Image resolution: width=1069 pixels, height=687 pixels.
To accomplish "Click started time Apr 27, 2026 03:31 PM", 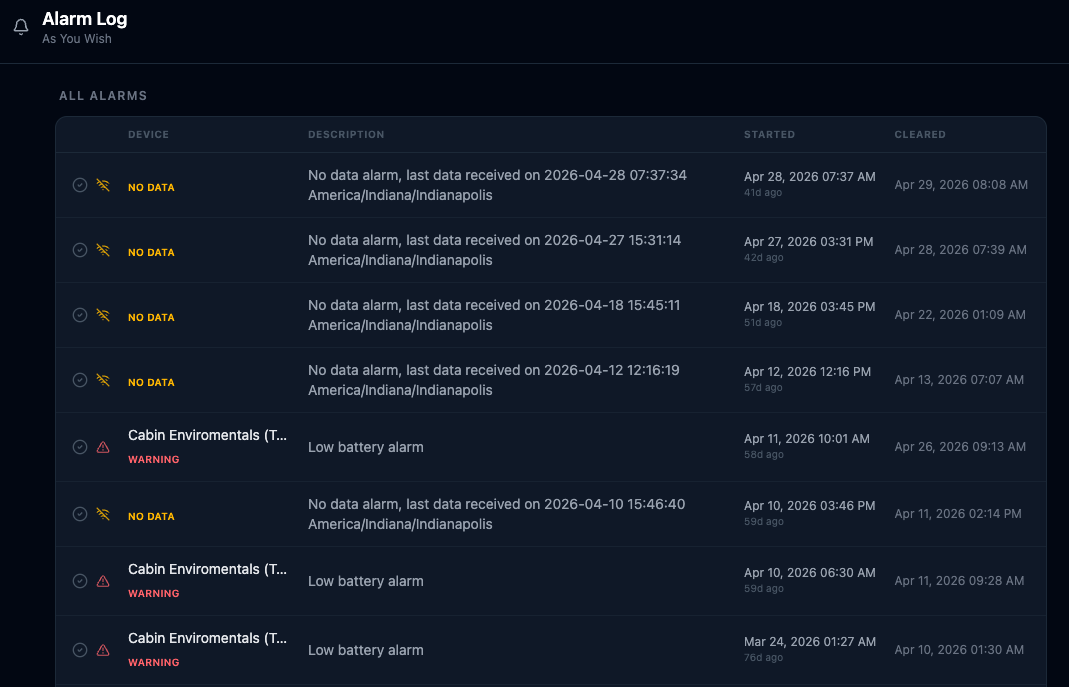I will tap(809, 242).
